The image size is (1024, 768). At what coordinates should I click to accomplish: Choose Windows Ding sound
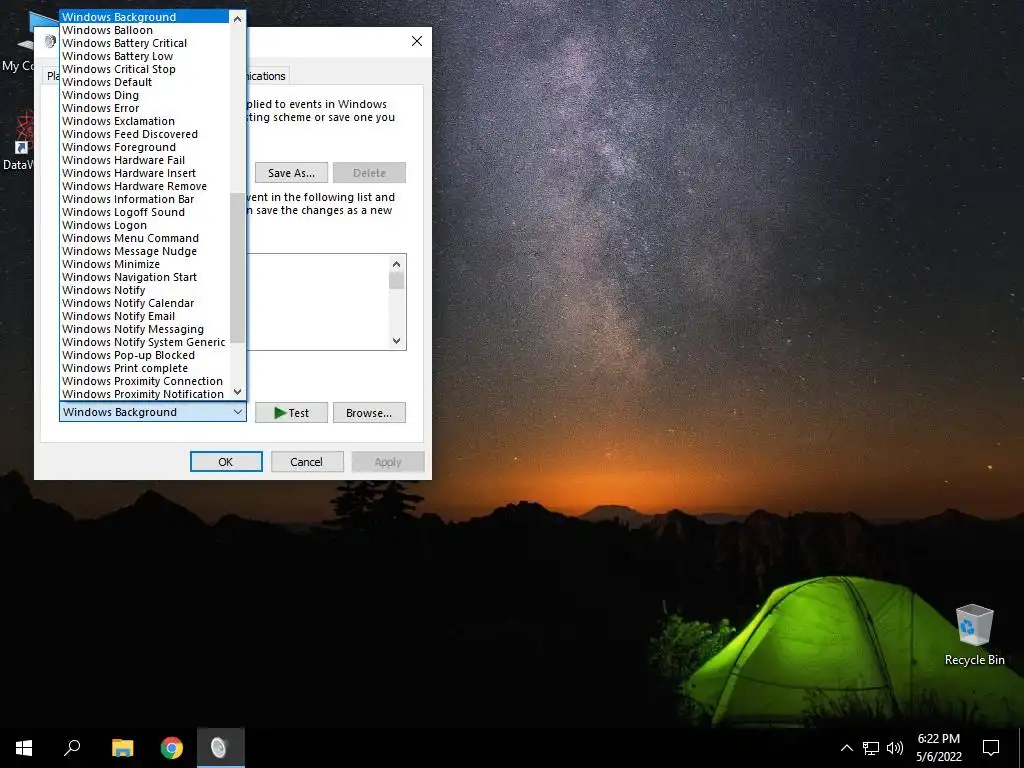click(x=145, y=95)
